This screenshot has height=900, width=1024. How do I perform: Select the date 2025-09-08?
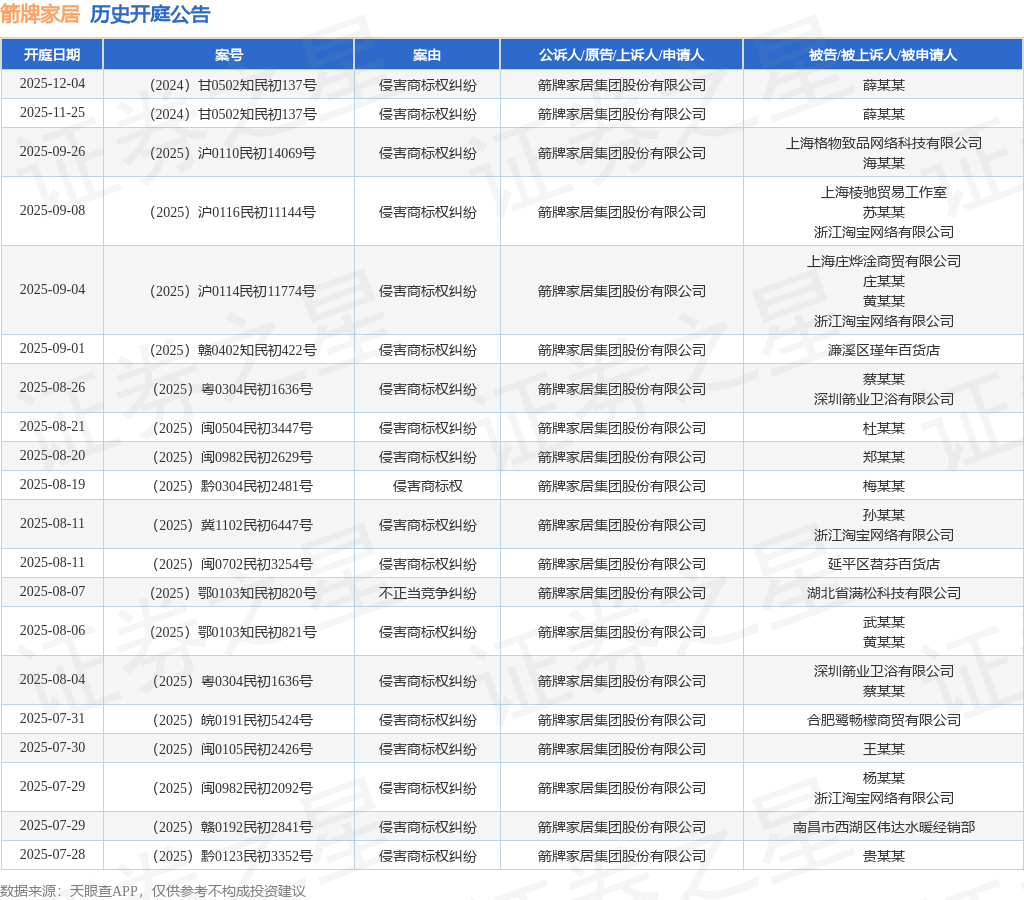point(52,210)
